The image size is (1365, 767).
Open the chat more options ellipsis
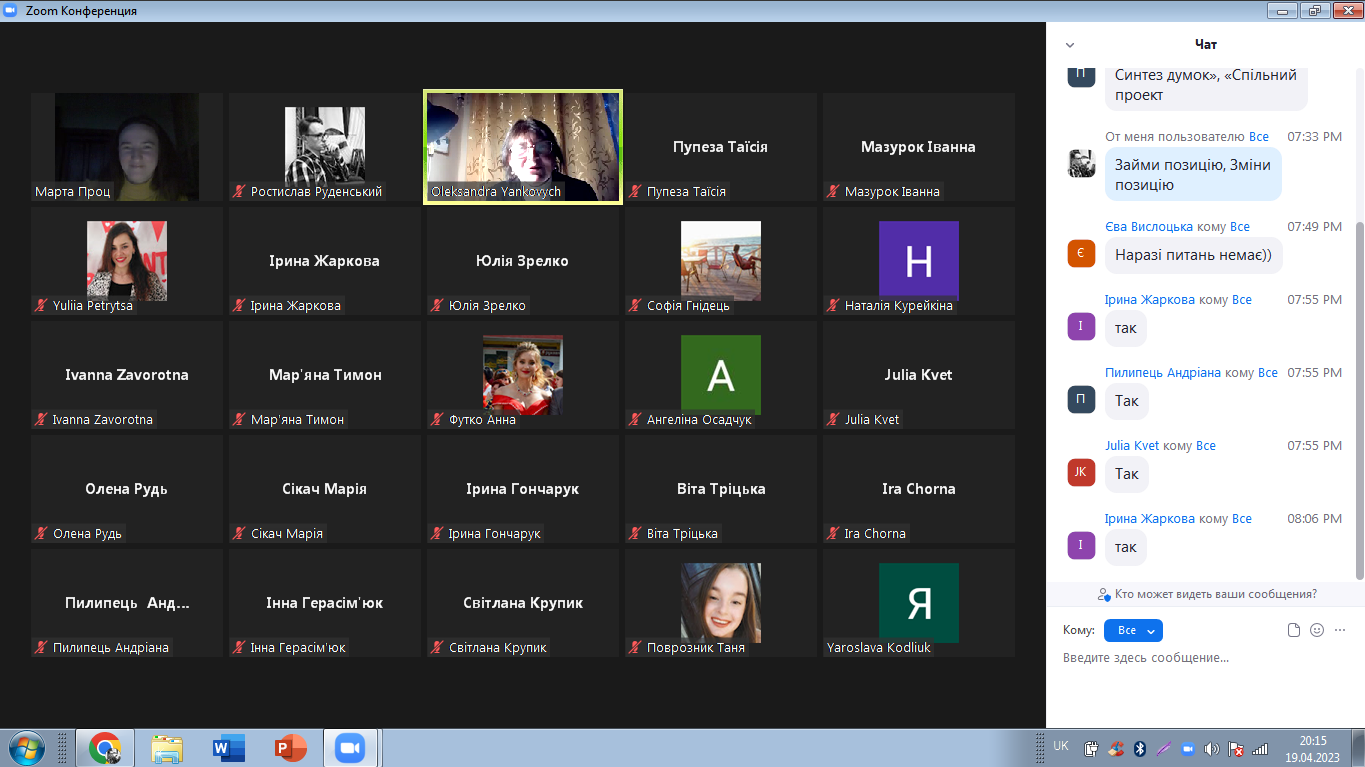tap(1340, 630)
